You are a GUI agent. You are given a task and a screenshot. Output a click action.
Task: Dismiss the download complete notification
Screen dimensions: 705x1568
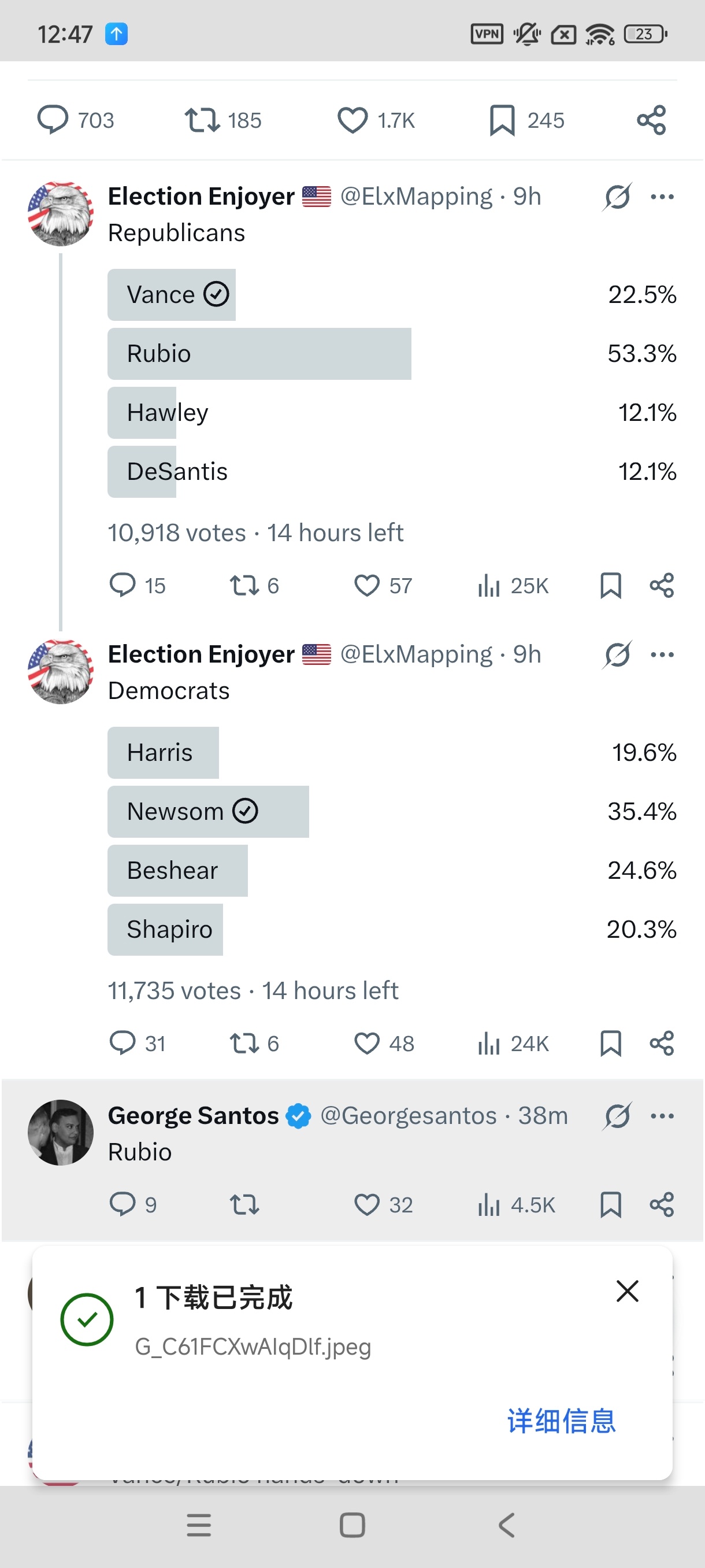click(x=627, y=1291)
